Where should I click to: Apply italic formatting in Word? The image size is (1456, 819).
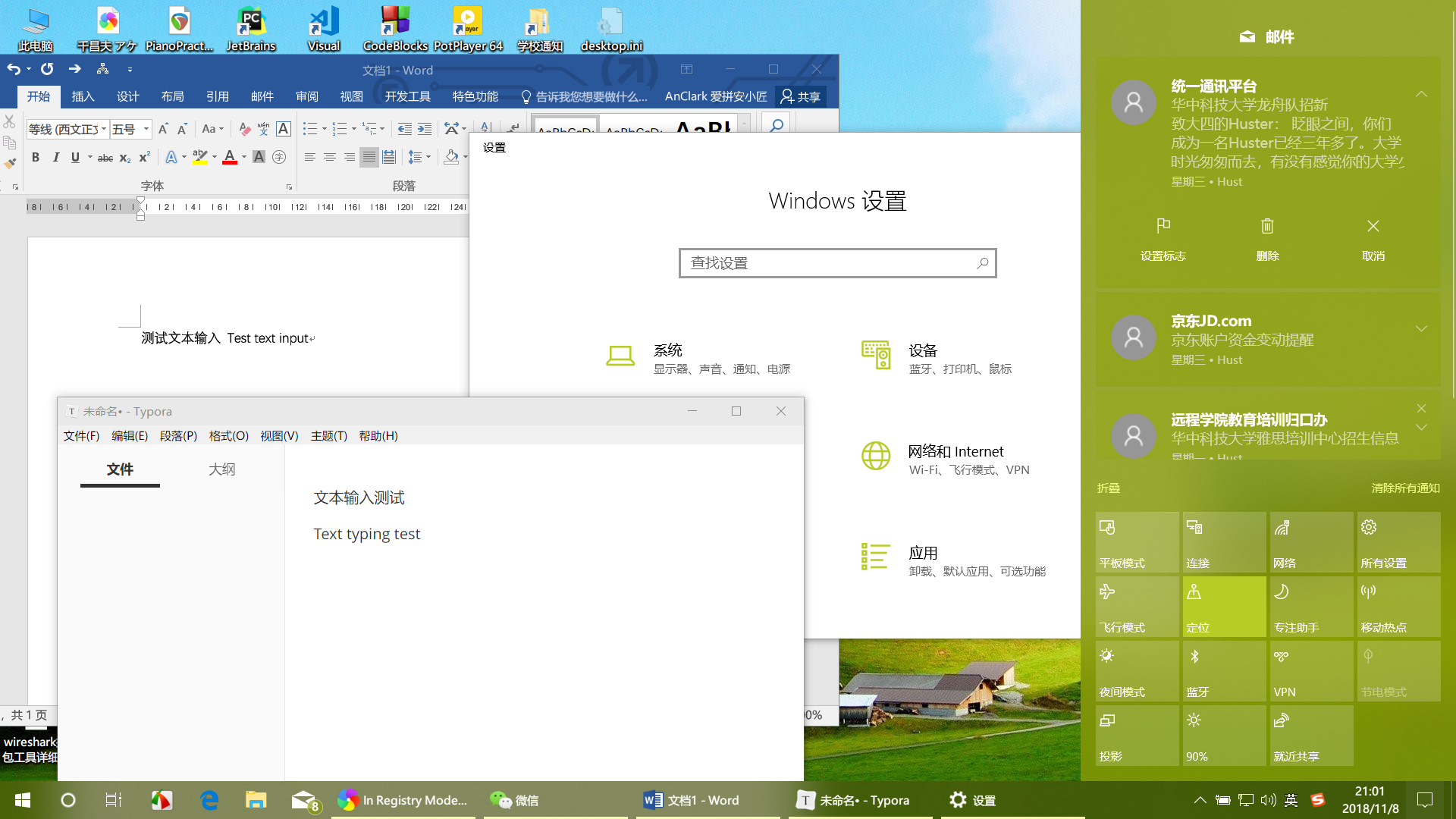tap(55, 157)
